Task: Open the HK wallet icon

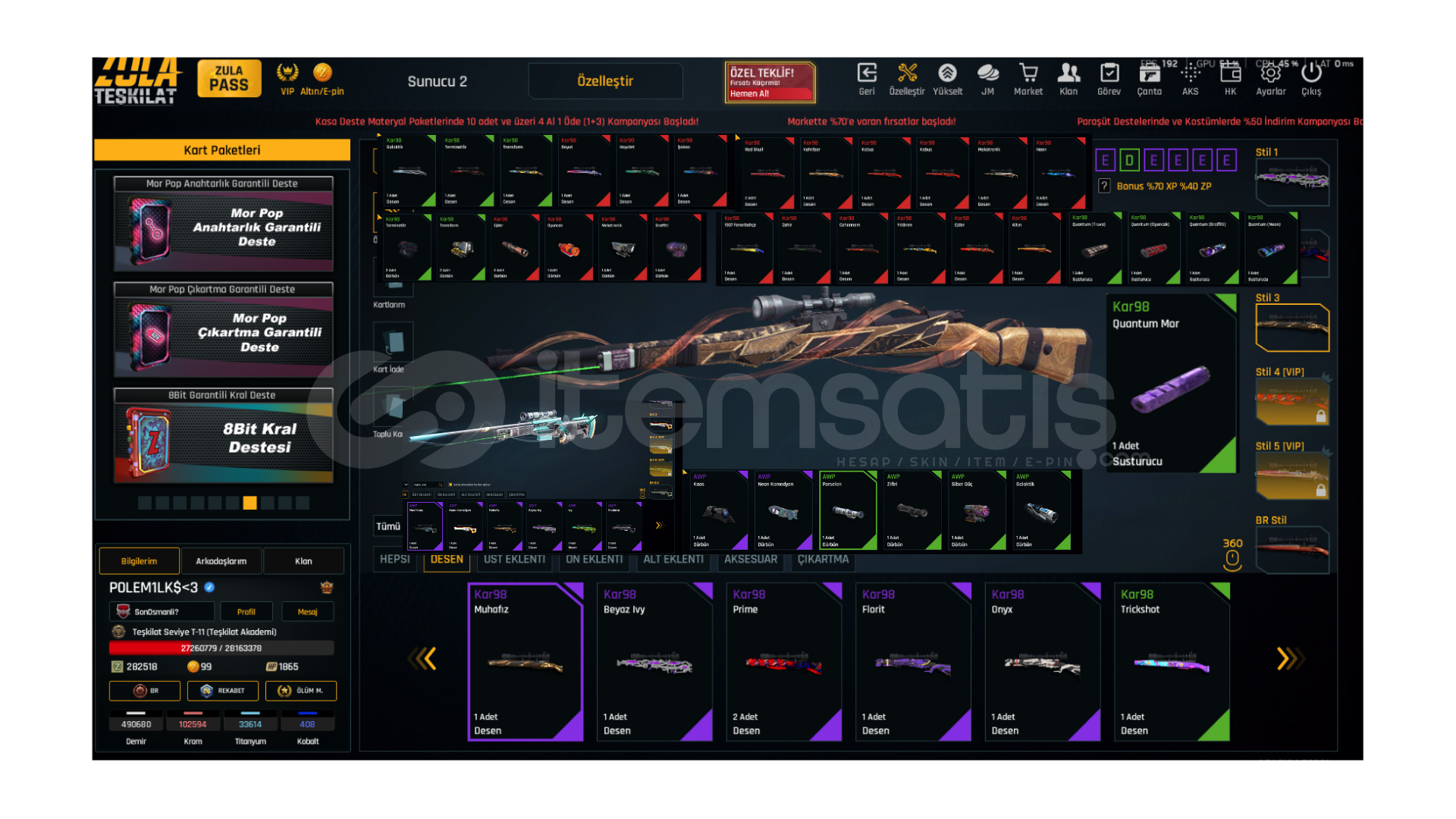Action: pyautogui.click(x=1231, y=74)
